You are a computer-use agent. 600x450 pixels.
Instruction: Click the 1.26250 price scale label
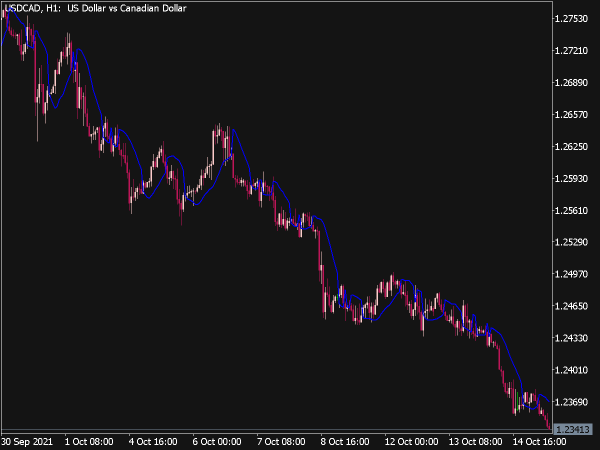pos(571,147)
